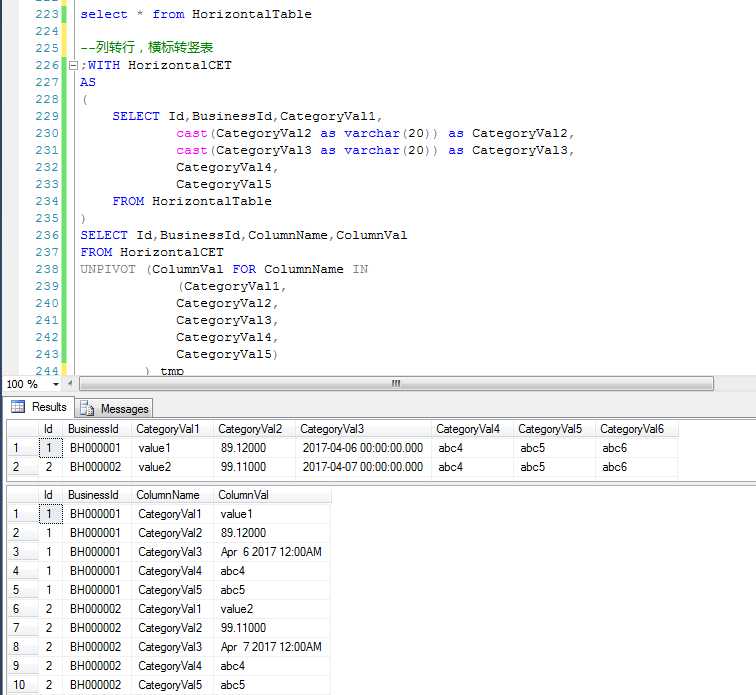Click the Messages tab icon
Viewport: 756px width, 695px height.
click(87, 409)
